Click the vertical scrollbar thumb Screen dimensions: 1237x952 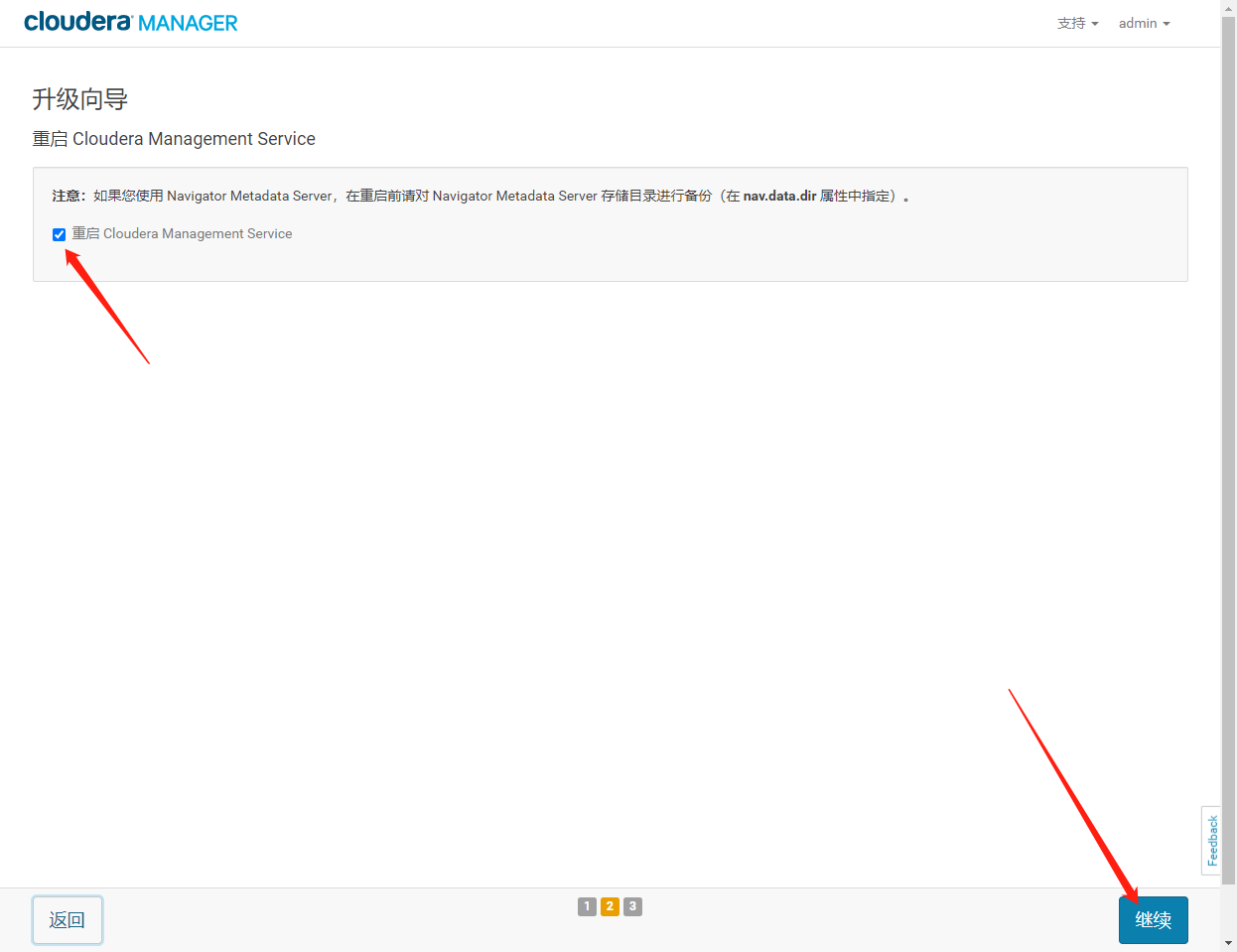[1229, 450]
